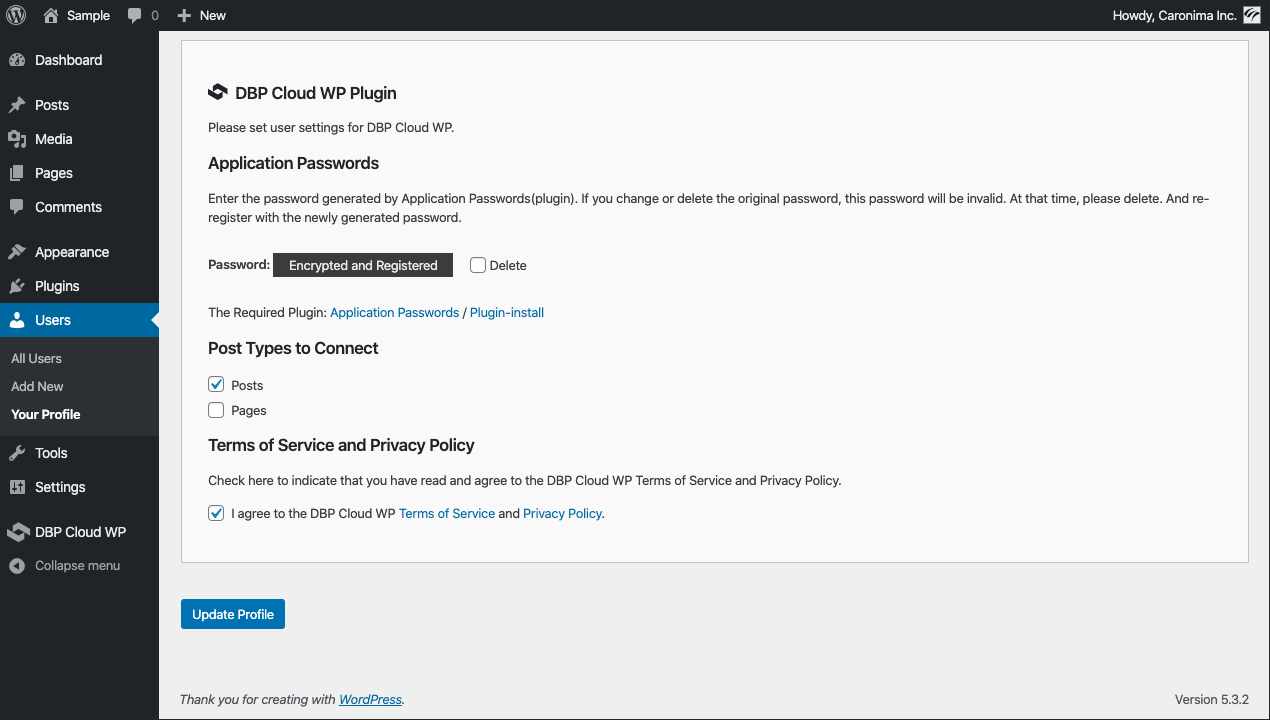
Task: Open the Privacy Policy link
Action: pos(562,513)
